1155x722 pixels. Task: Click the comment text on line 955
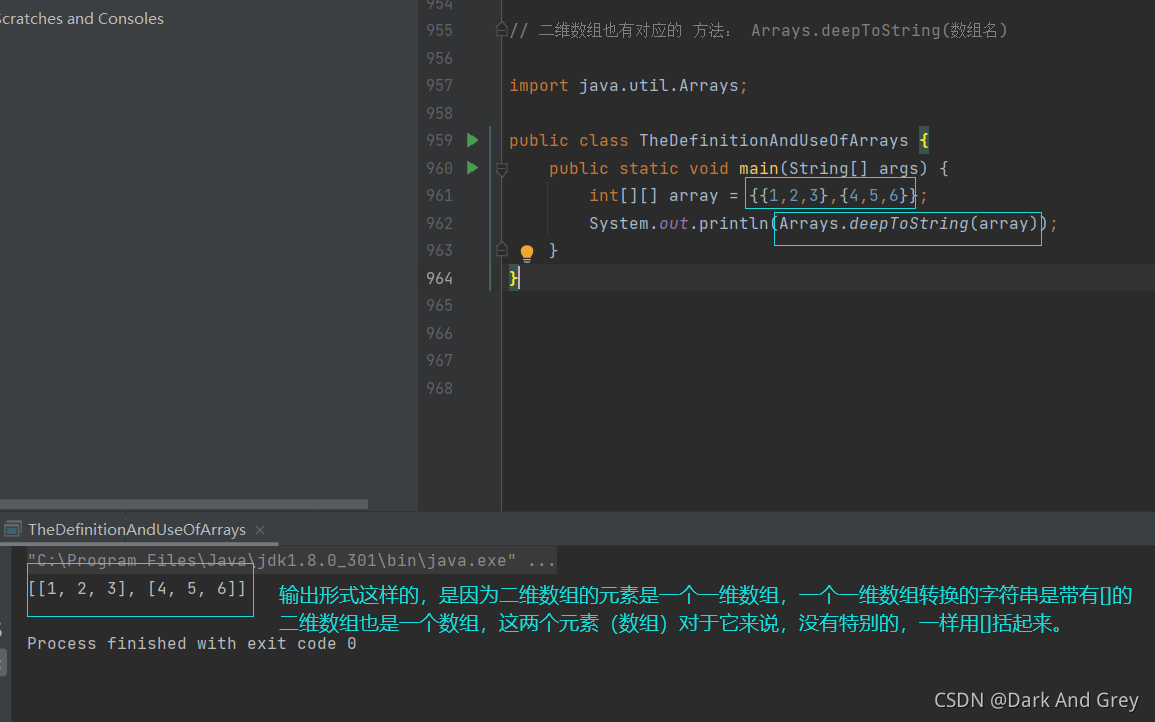point(758,30)
